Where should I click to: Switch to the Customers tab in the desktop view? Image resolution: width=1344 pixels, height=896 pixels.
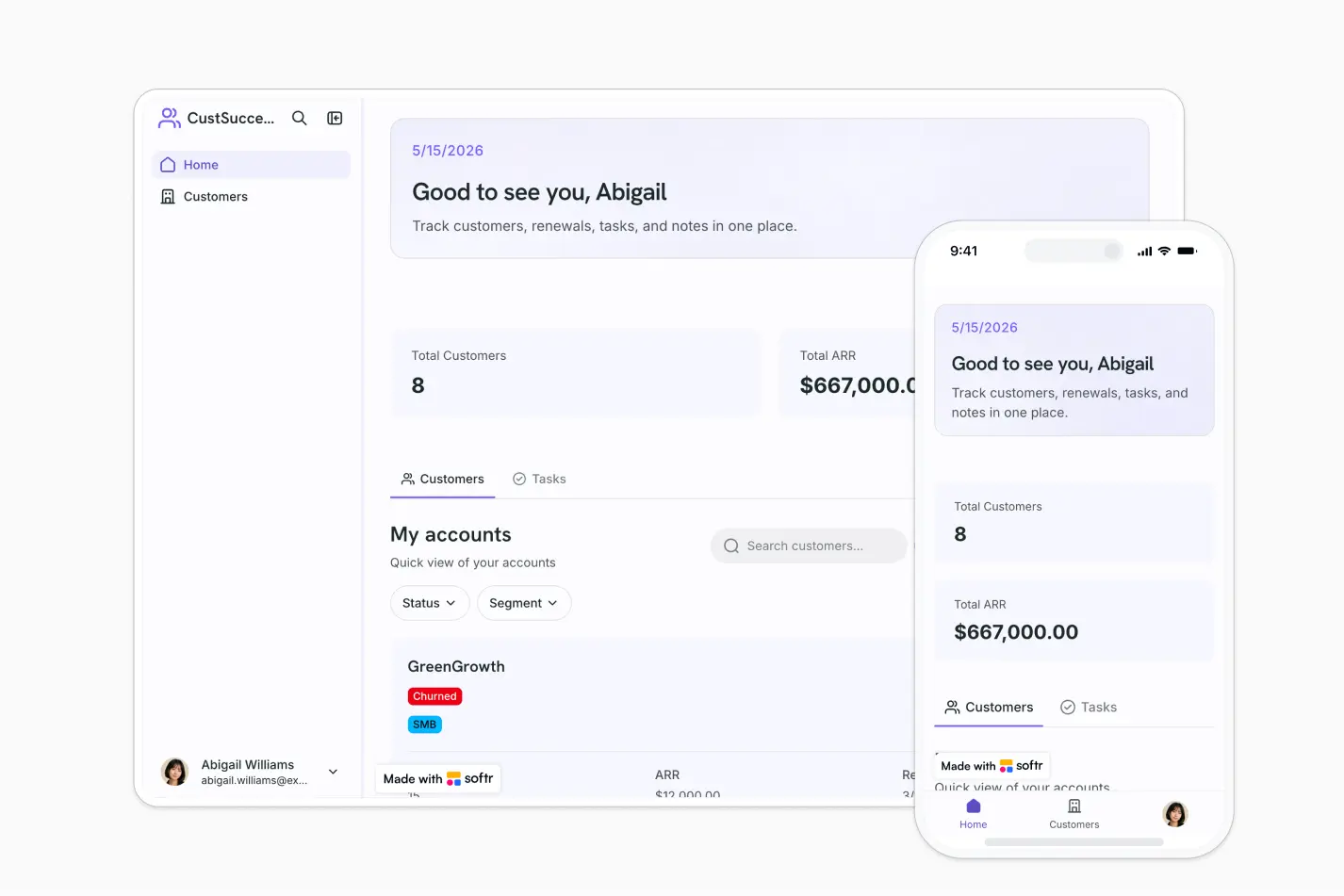coord(442,479)
